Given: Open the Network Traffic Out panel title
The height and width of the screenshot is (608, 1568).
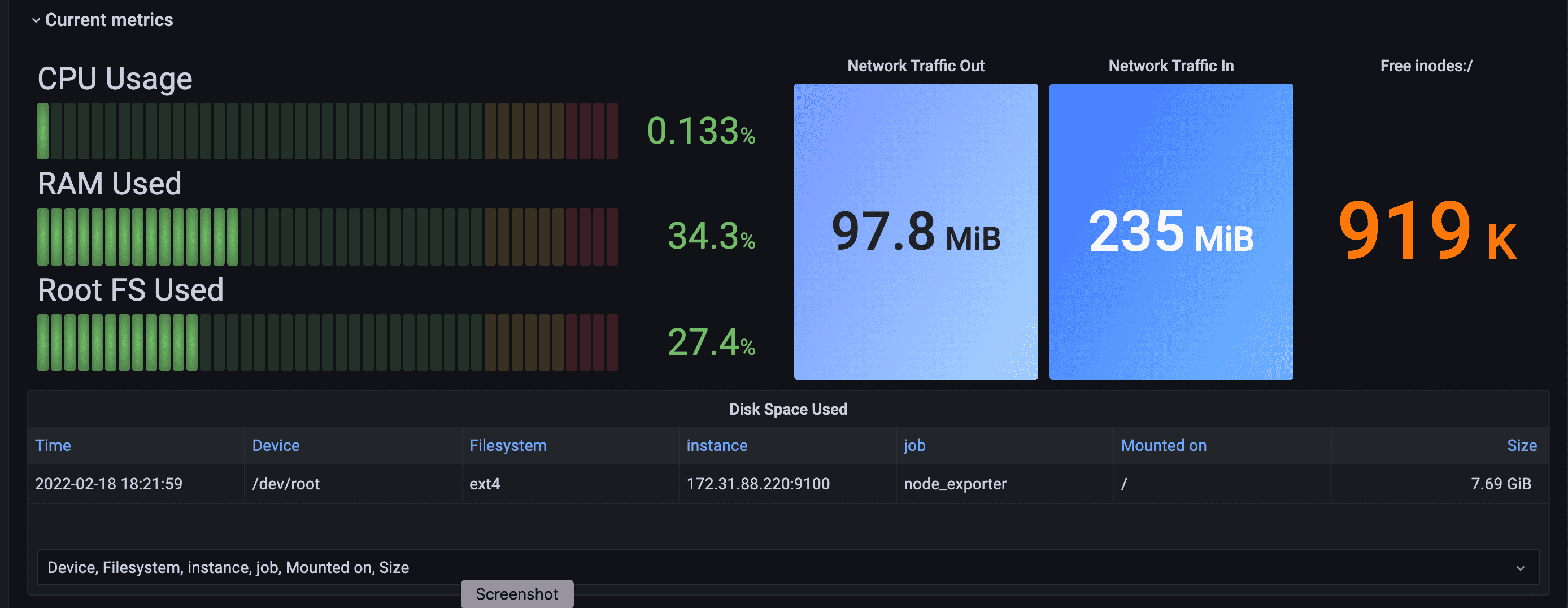Looking at the screenshot, I should [916, 66].
